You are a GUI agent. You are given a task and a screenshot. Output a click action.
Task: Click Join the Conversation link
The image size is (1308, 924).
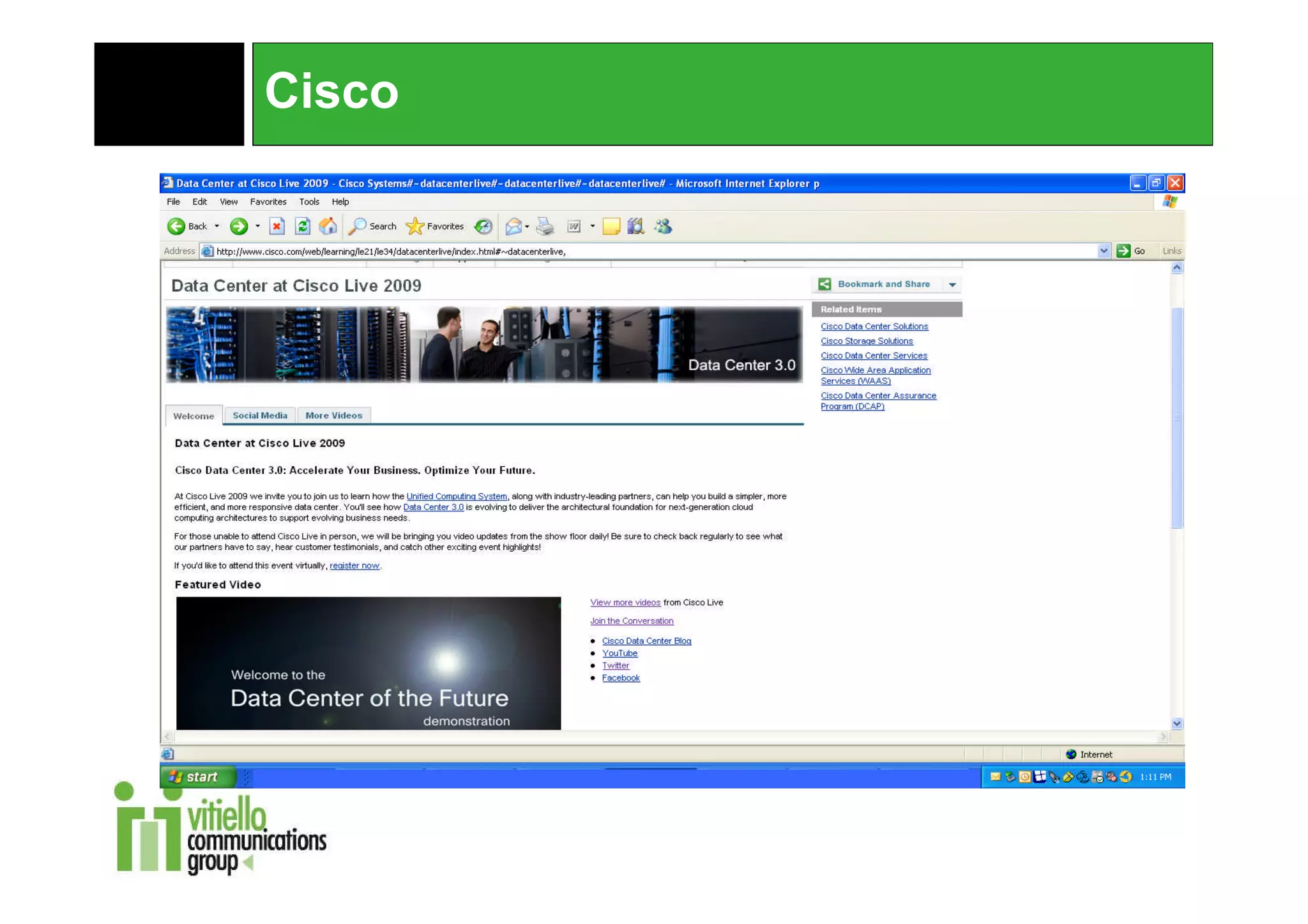[632, 621]
